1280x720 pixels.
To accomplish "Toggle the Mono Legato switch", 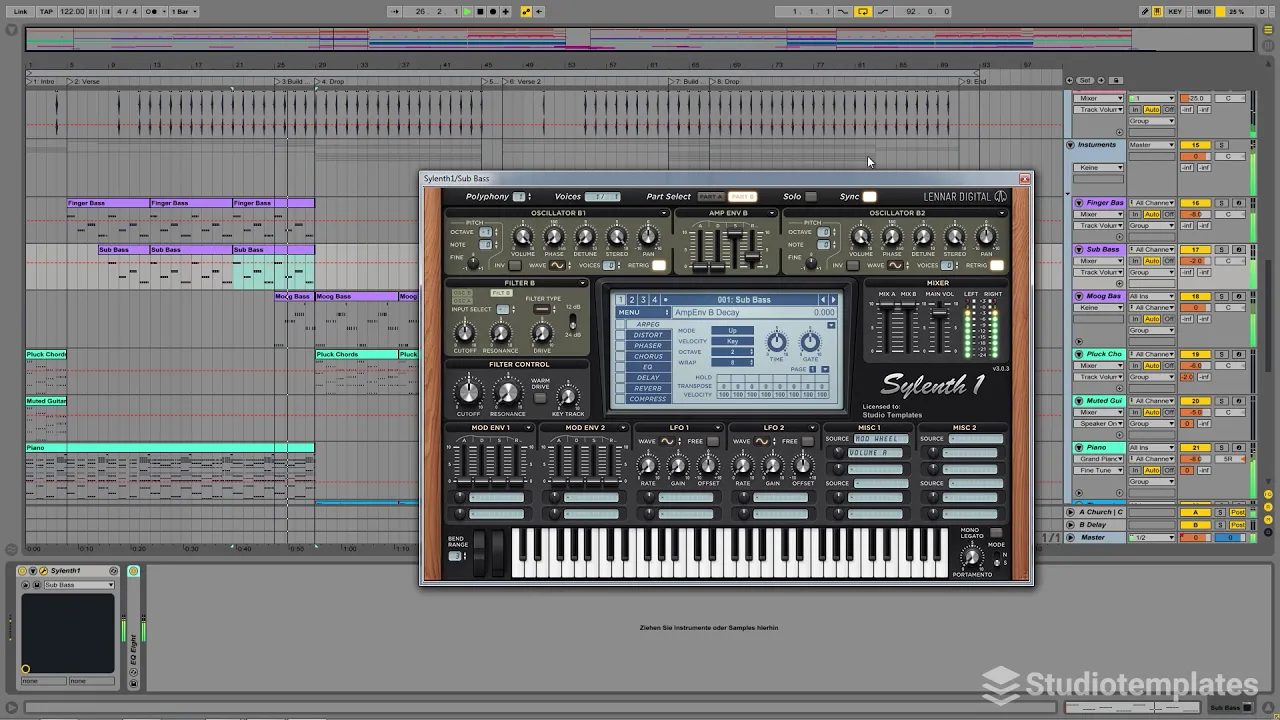I will click(x=995, y=533).
